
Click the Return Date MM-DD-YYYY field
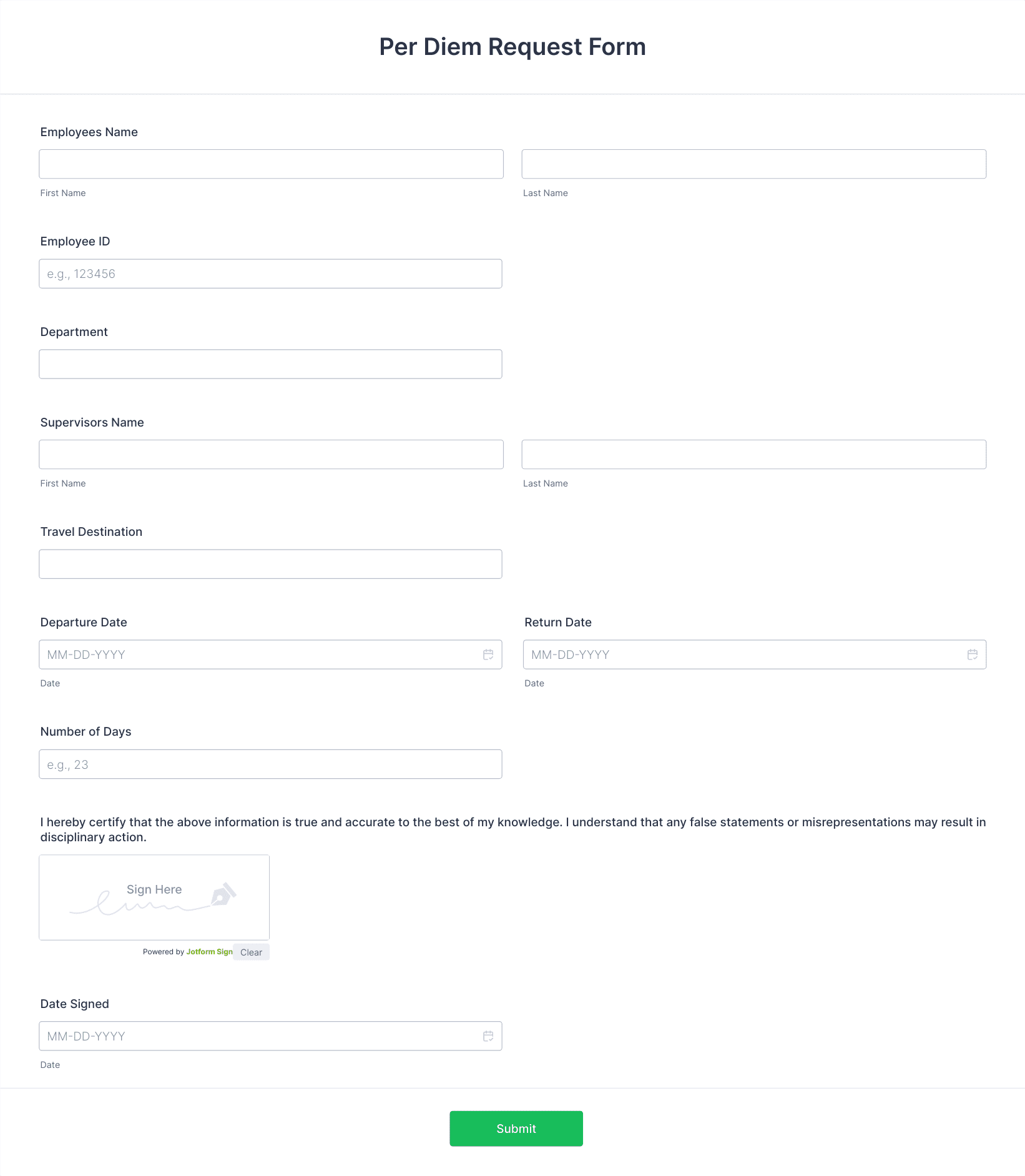755,655
